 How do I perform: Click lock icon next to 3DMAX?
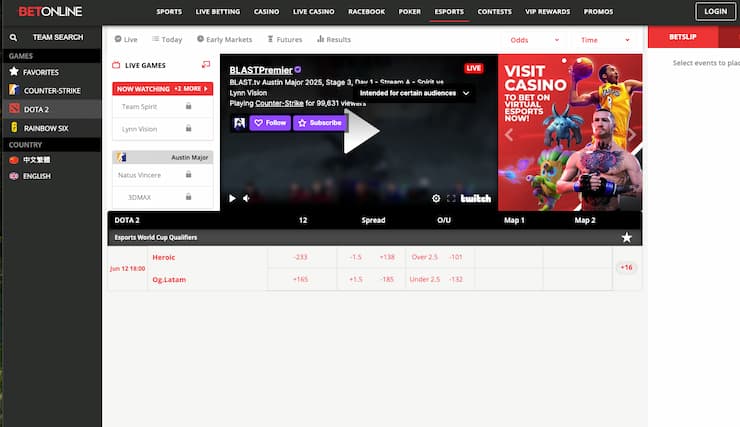188,197
